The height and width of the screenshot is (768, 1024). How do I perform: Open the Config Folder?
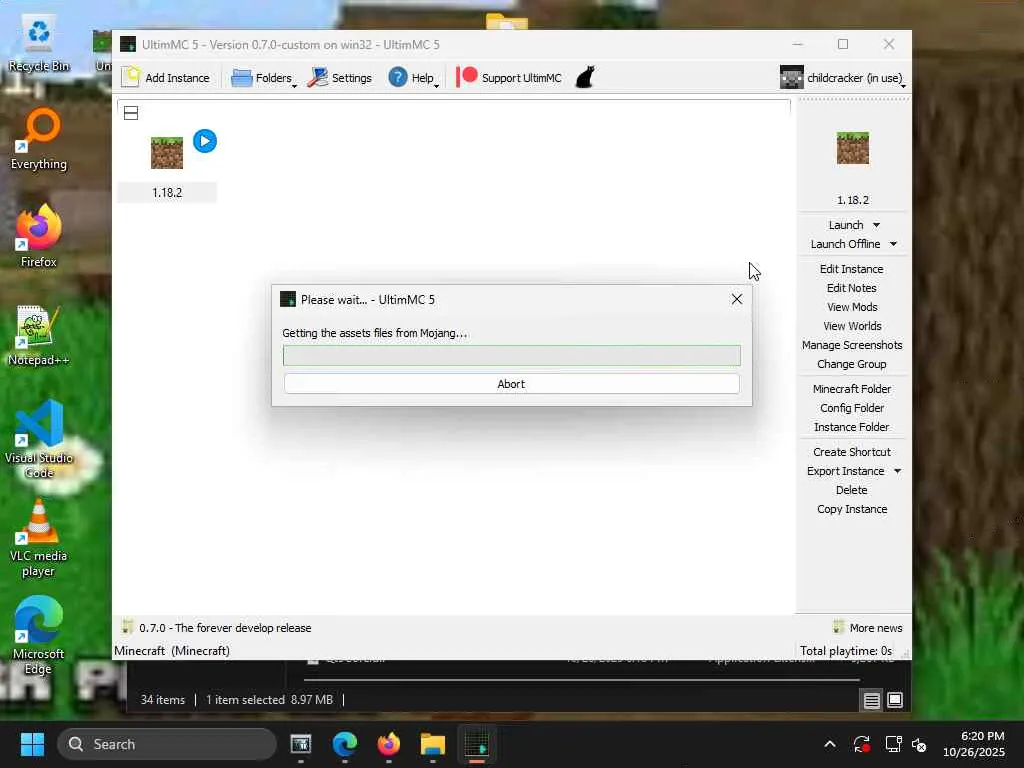(852, 408)
